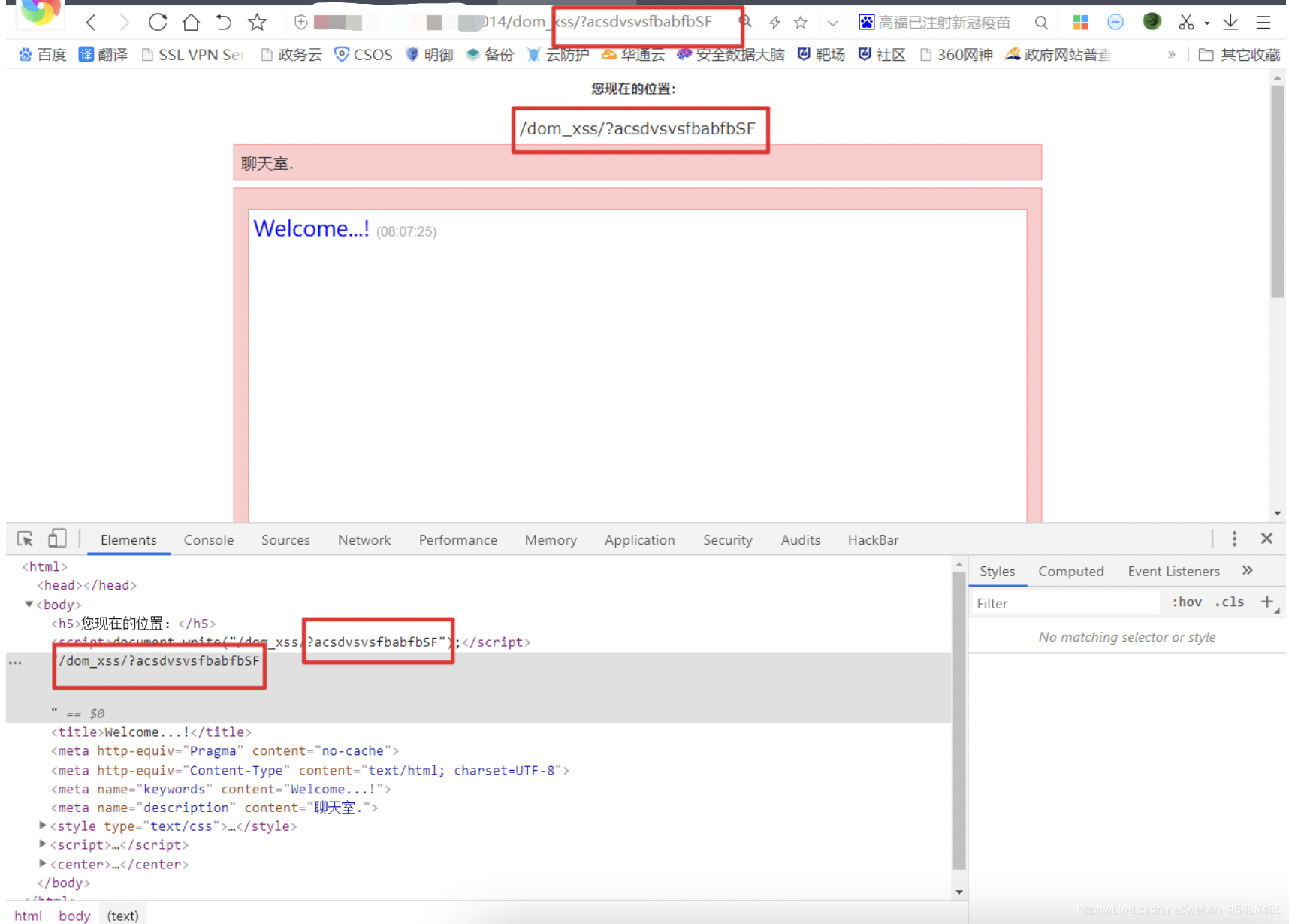Bookmark page with the star icon beside undo

257,23
